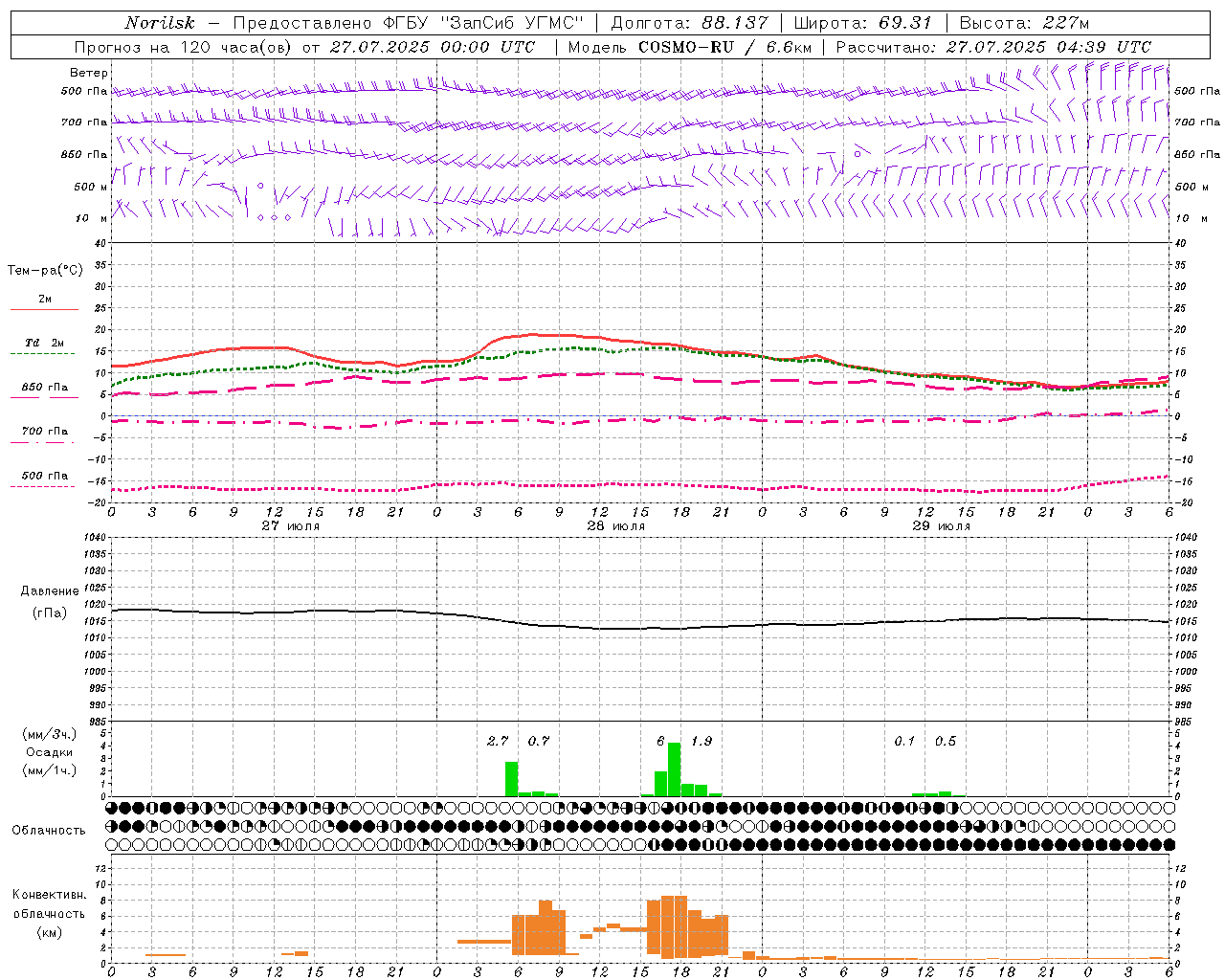Click the 'Облачность' cloud cover label
This screenshot has height=980, width=1225.
tap(49, 831)
